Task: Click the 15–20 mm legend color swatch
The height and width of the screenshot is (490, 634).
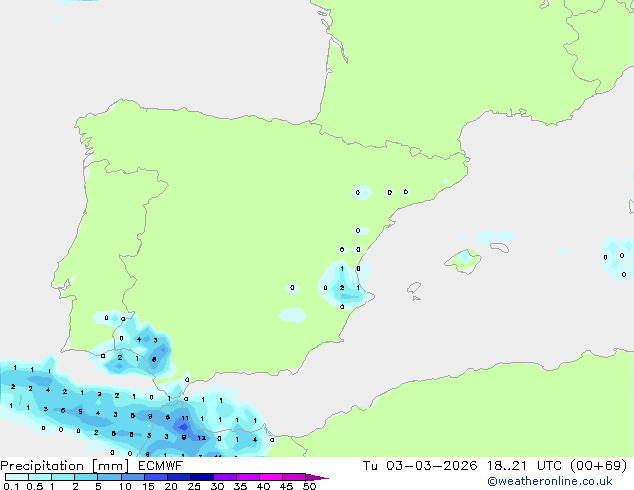Action: click(155, 477)
